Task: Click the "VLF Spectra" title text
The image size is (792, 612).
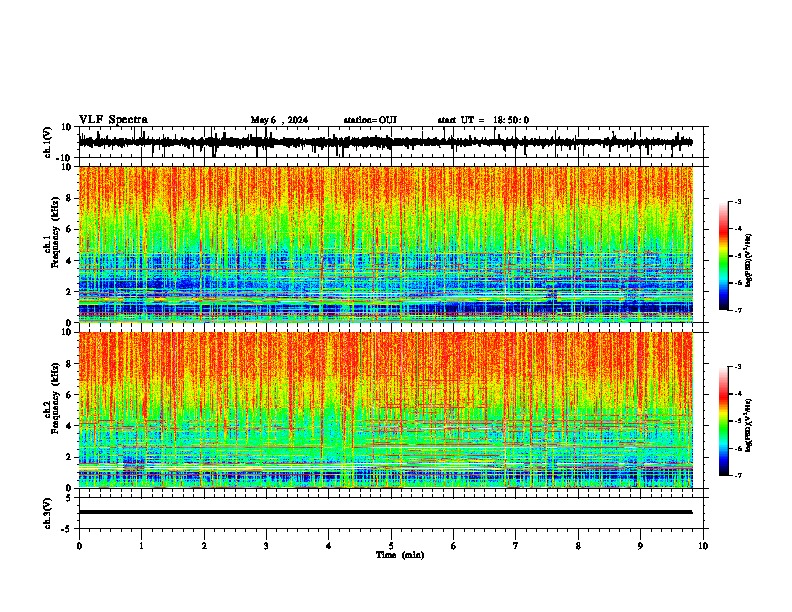Action: pos(113,120)
